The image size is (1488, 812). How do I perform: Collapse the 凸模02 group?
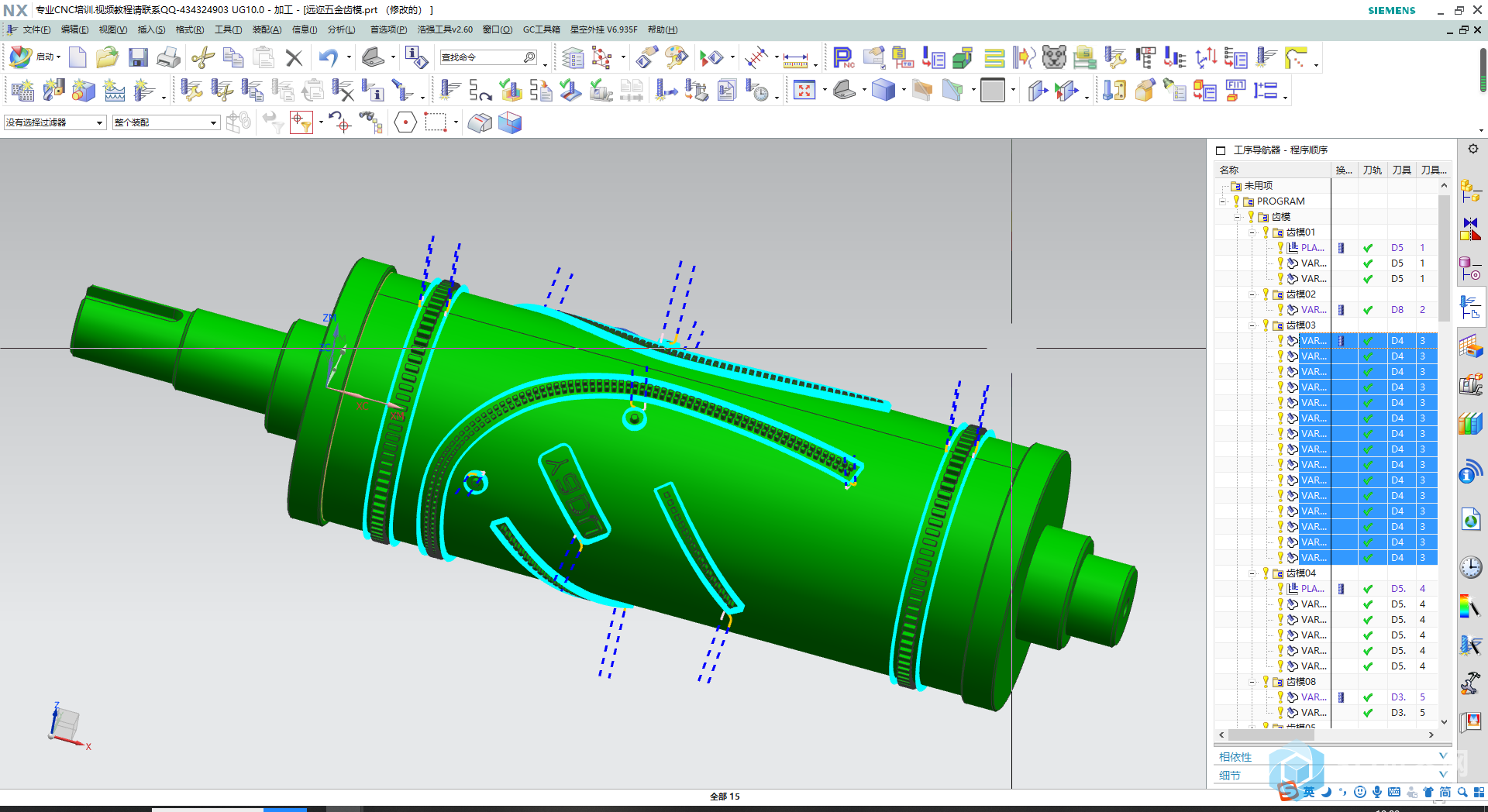1252,294
